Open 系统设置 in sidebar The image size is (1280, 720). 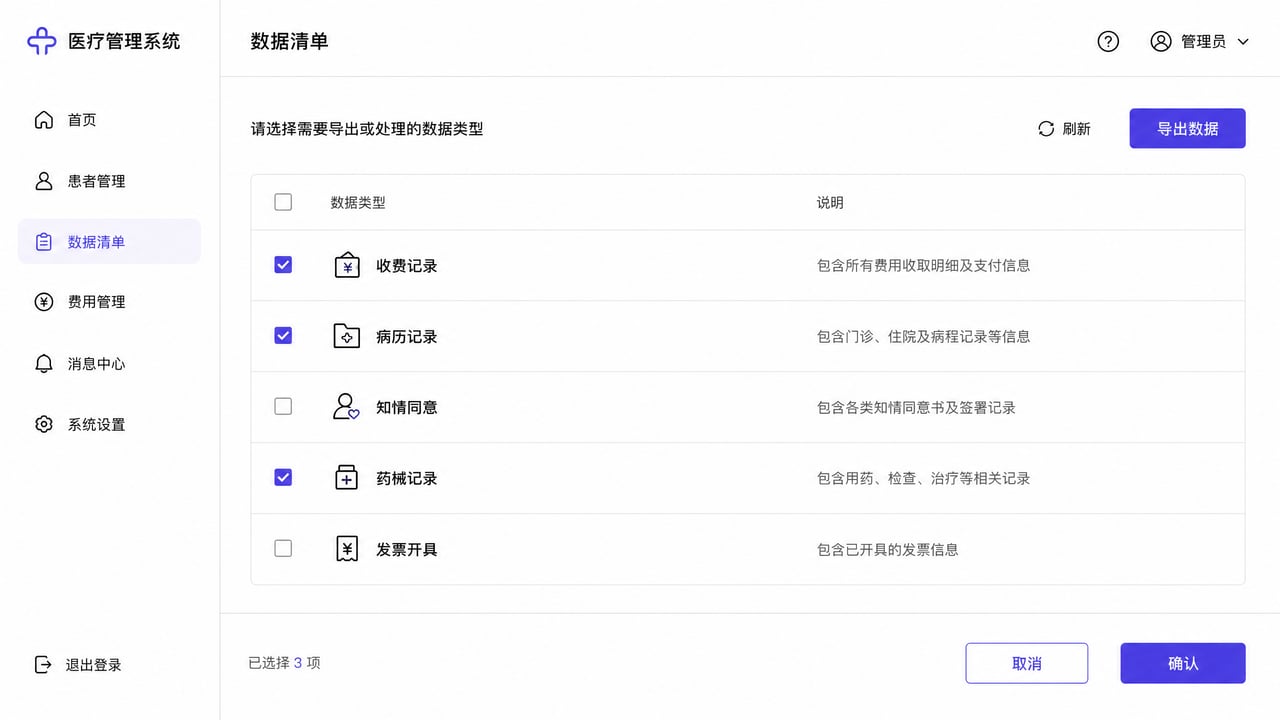109,425
